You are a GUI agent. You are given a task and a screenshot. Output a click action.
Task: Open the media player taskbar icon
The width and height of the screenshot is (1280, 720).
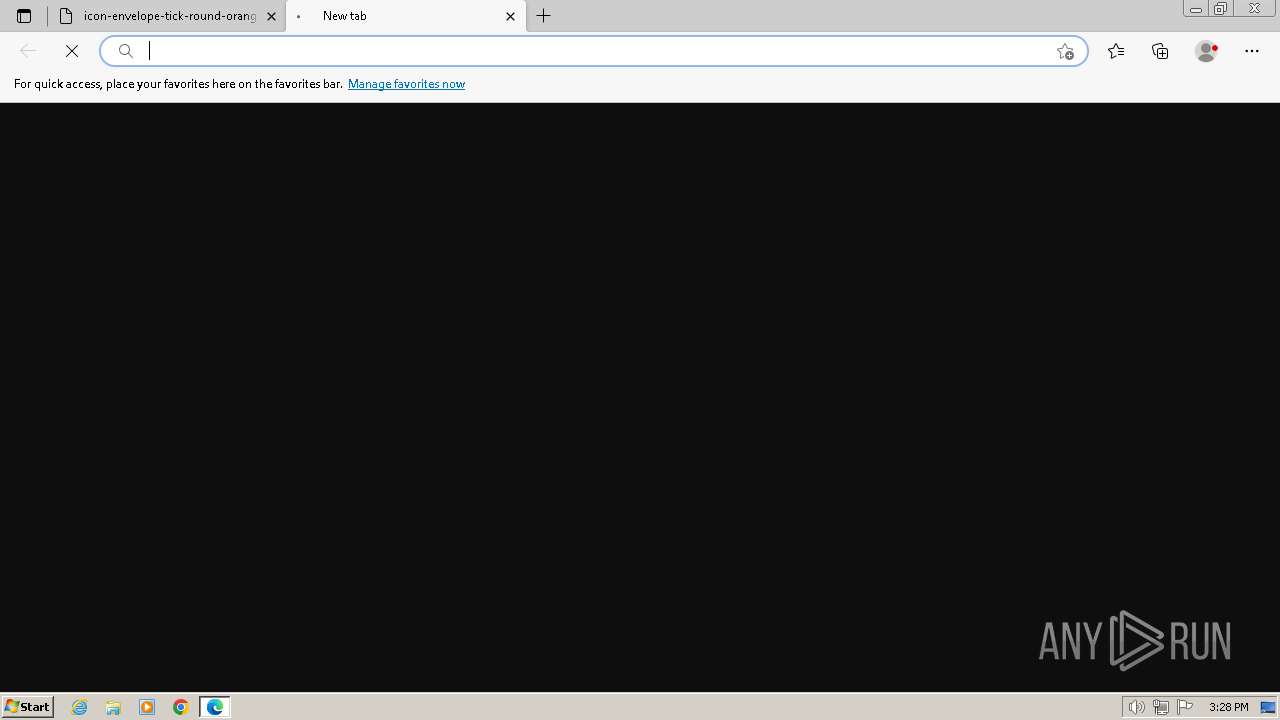[x=147, y=707]
